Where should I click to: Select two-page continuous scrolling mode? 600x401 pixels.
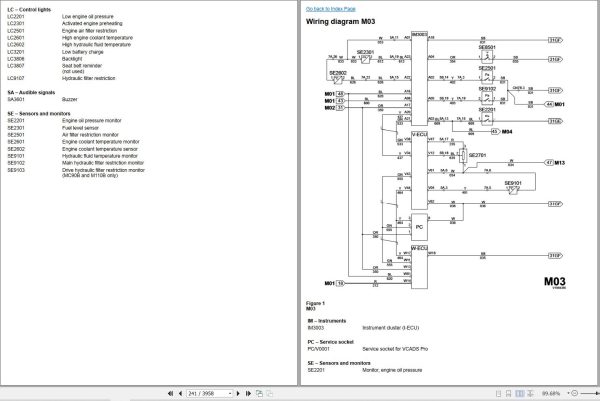coord(530,393)
